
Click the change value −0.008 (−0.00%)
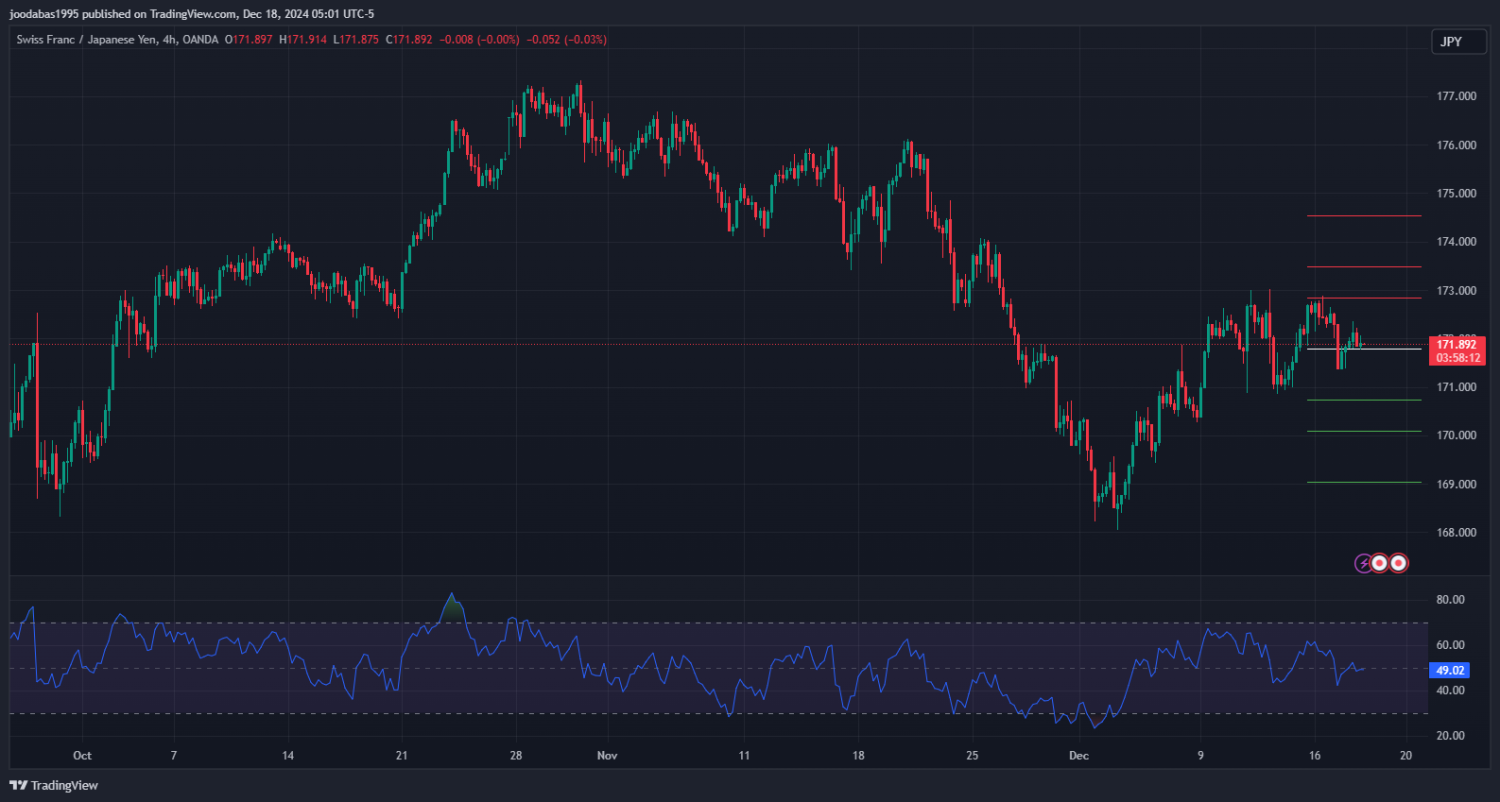pyautogui.click(x=478, y=40)
